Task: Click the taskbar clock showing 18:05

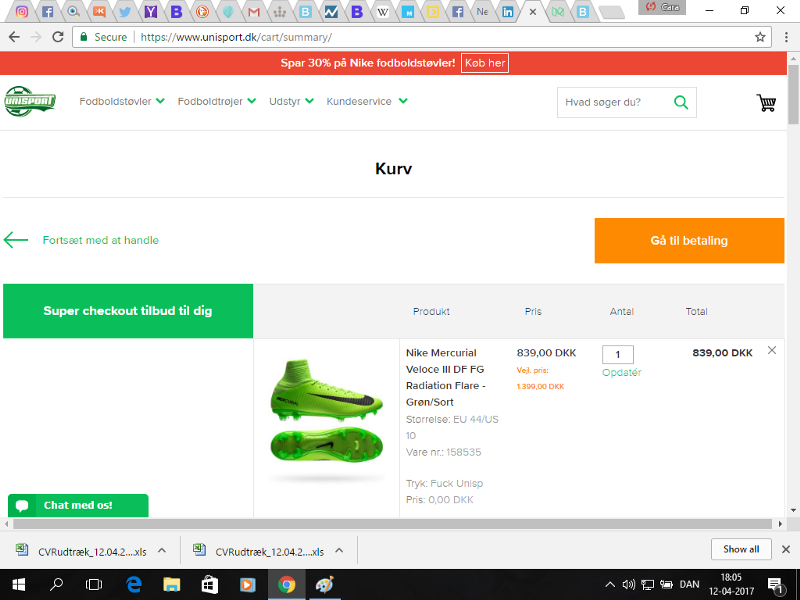Action: point(731,585)
